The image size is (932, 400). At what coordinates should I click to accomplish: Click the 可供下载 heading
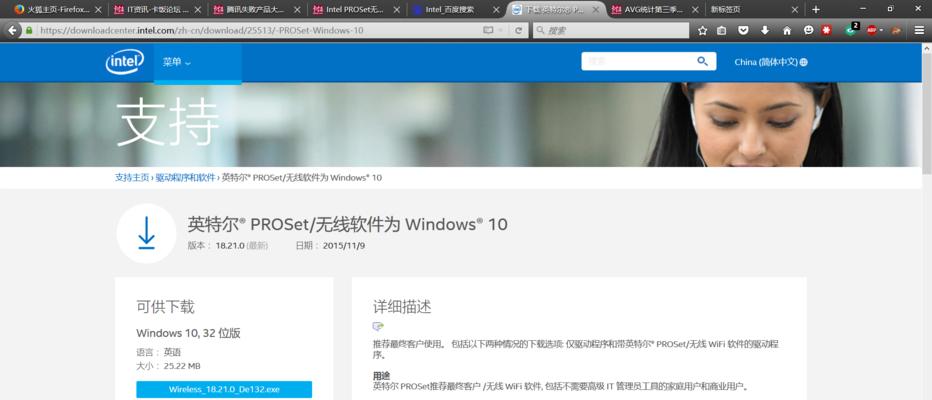(165, 307)
